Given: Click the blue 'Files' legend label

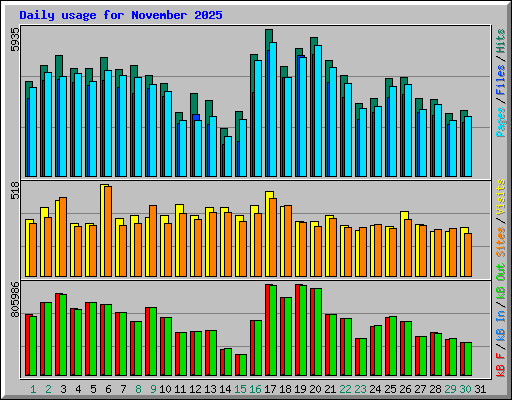Looking at the screenshot, I should coord(501,80).
